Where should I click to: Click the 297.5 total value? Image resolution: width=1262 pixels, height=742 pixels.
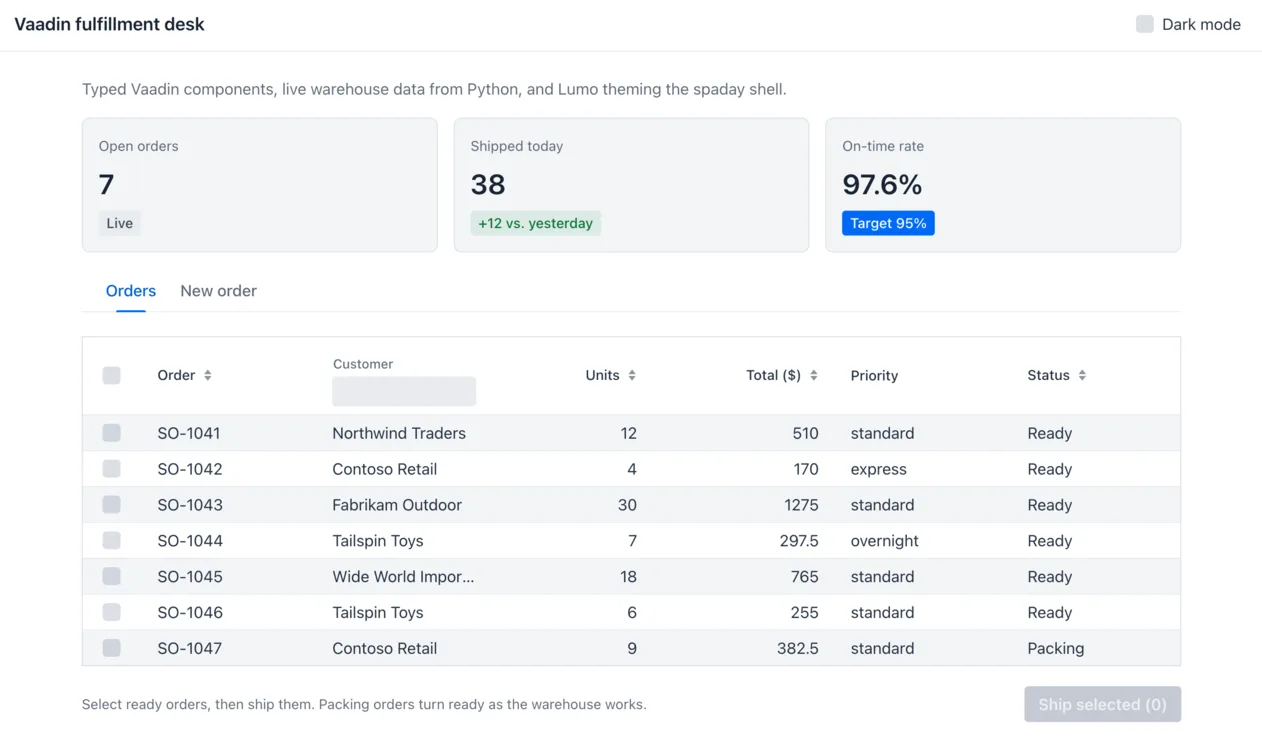tap(799, 541)
